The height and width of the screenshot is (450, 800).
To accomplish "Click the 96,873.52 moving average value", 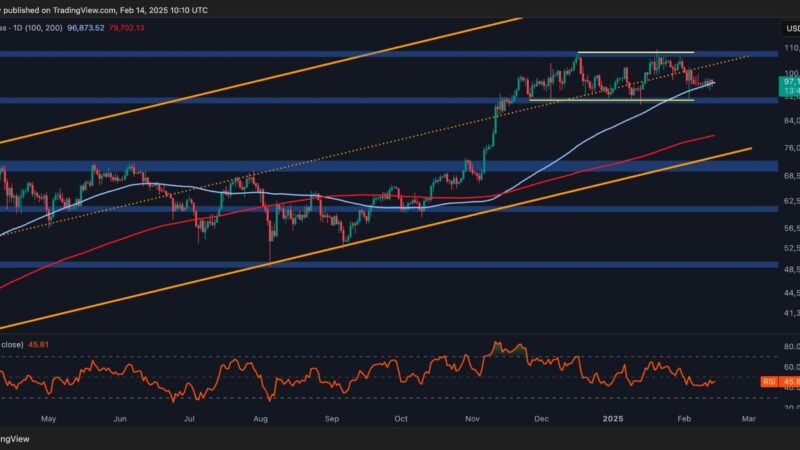I will pos(86,28).
